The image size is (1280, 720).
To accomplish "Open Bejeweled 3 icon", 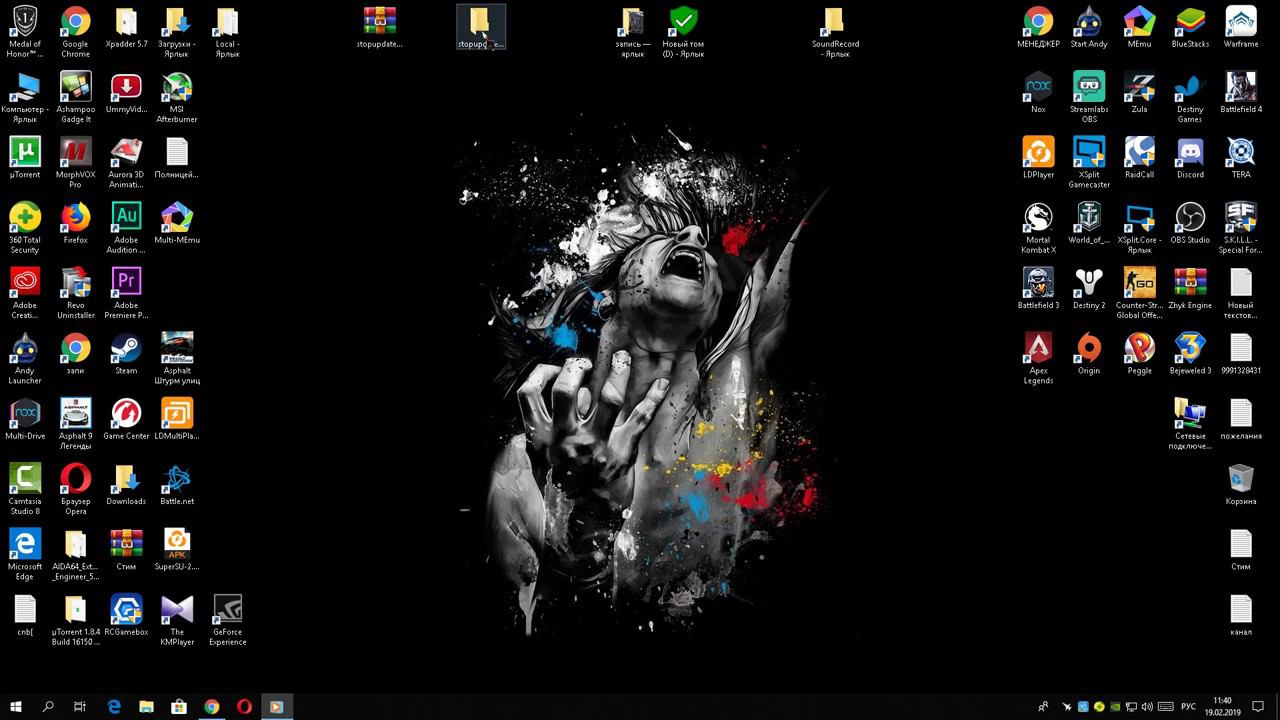I will coord(1190,353).
